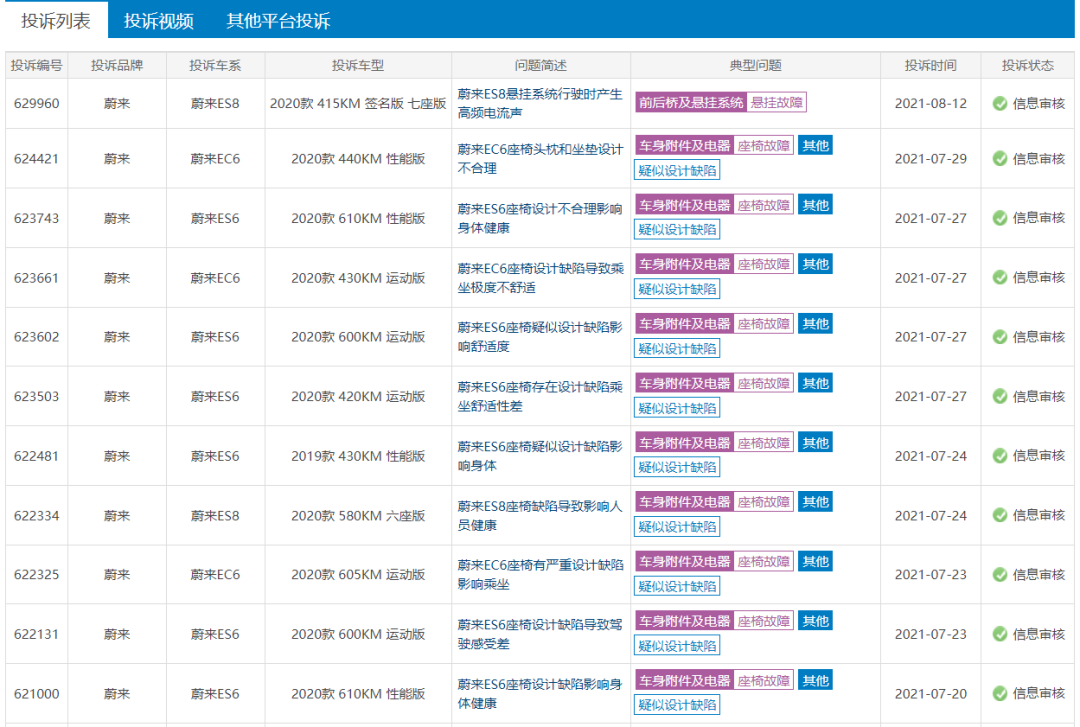
Task: Open complaint 蔚来ES6座椅疑似设计缺陷影响舒适度
Action: [540, 337]
